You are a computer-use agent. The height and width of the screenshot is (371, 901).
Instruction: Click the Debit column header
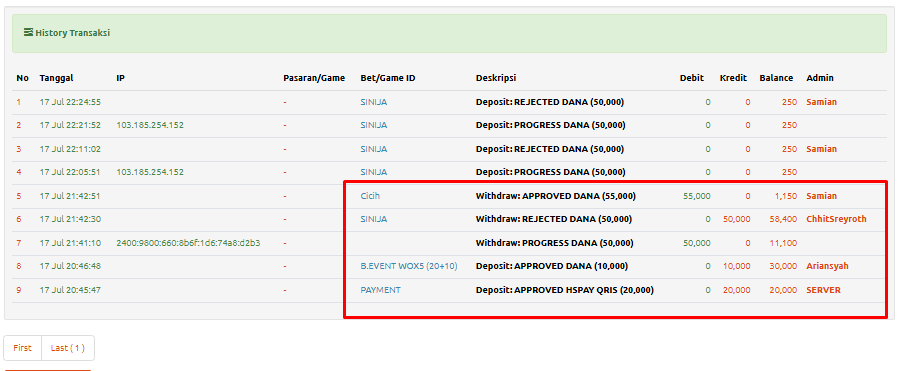coord(692,78)
